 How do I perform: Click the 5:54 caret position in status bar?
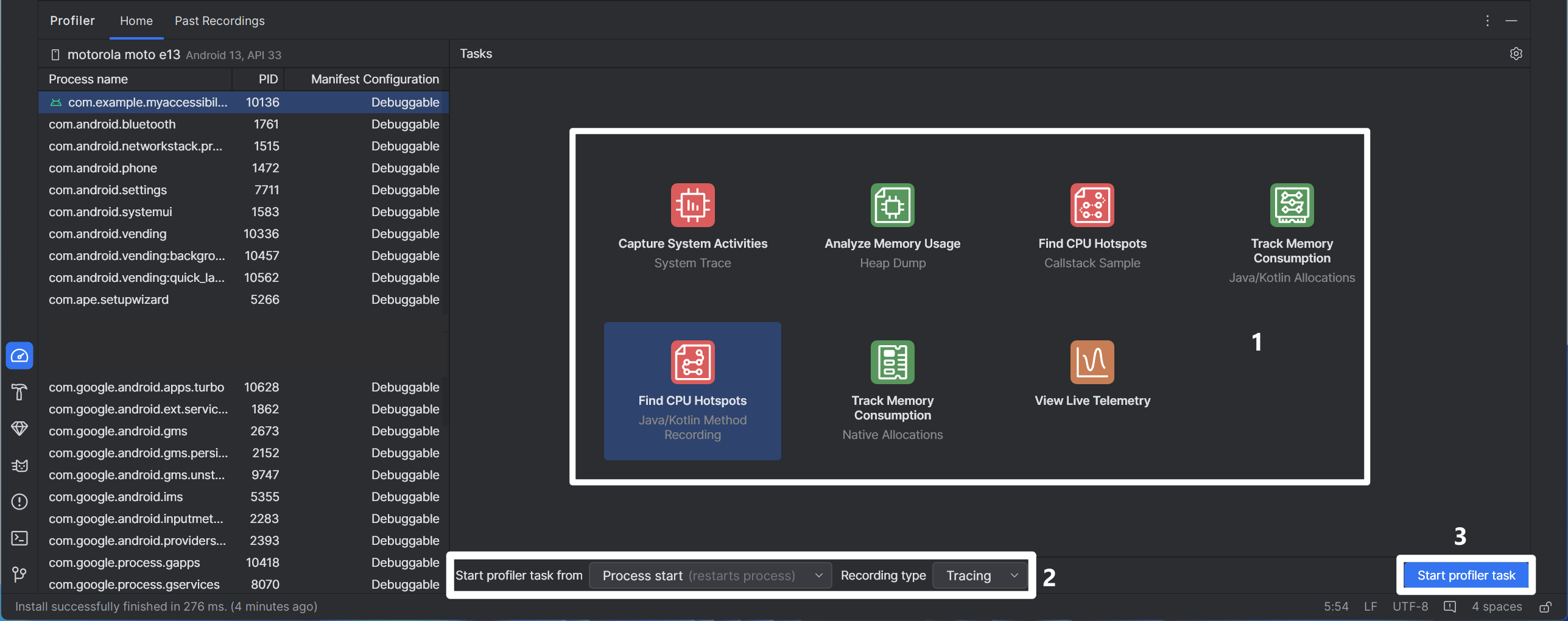[x=1336, y=607]
